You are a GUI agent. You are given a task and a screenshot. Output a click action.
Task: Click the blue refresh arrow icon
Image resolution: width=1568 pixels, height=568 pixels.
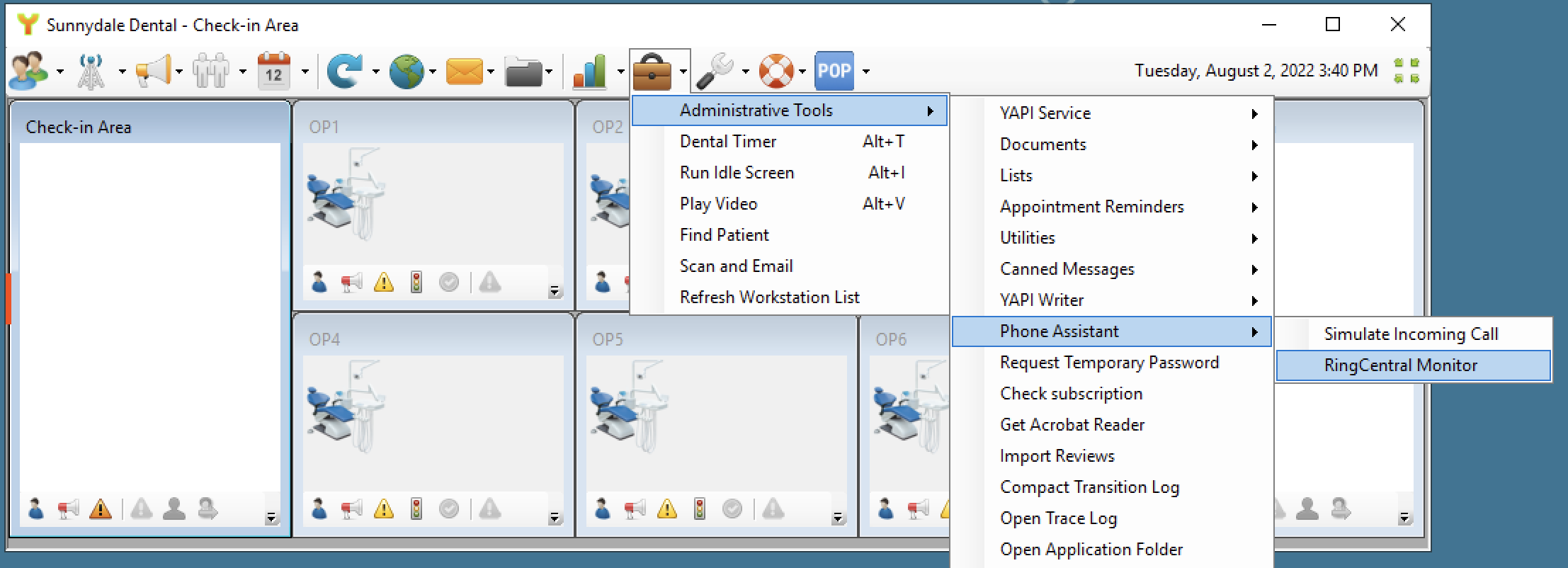tap(345, 71)
